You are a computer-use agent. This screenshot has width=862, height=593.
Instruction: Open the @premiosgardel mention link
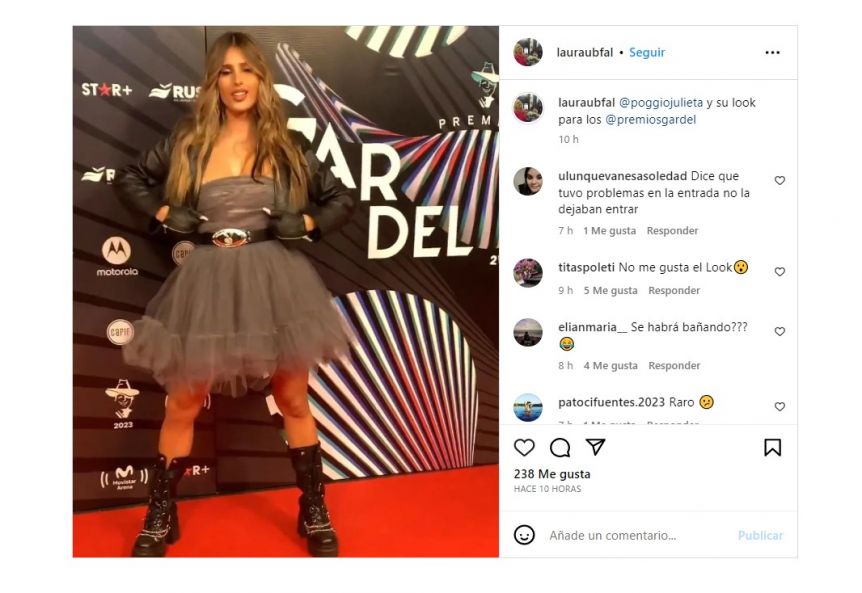[650, 120]
